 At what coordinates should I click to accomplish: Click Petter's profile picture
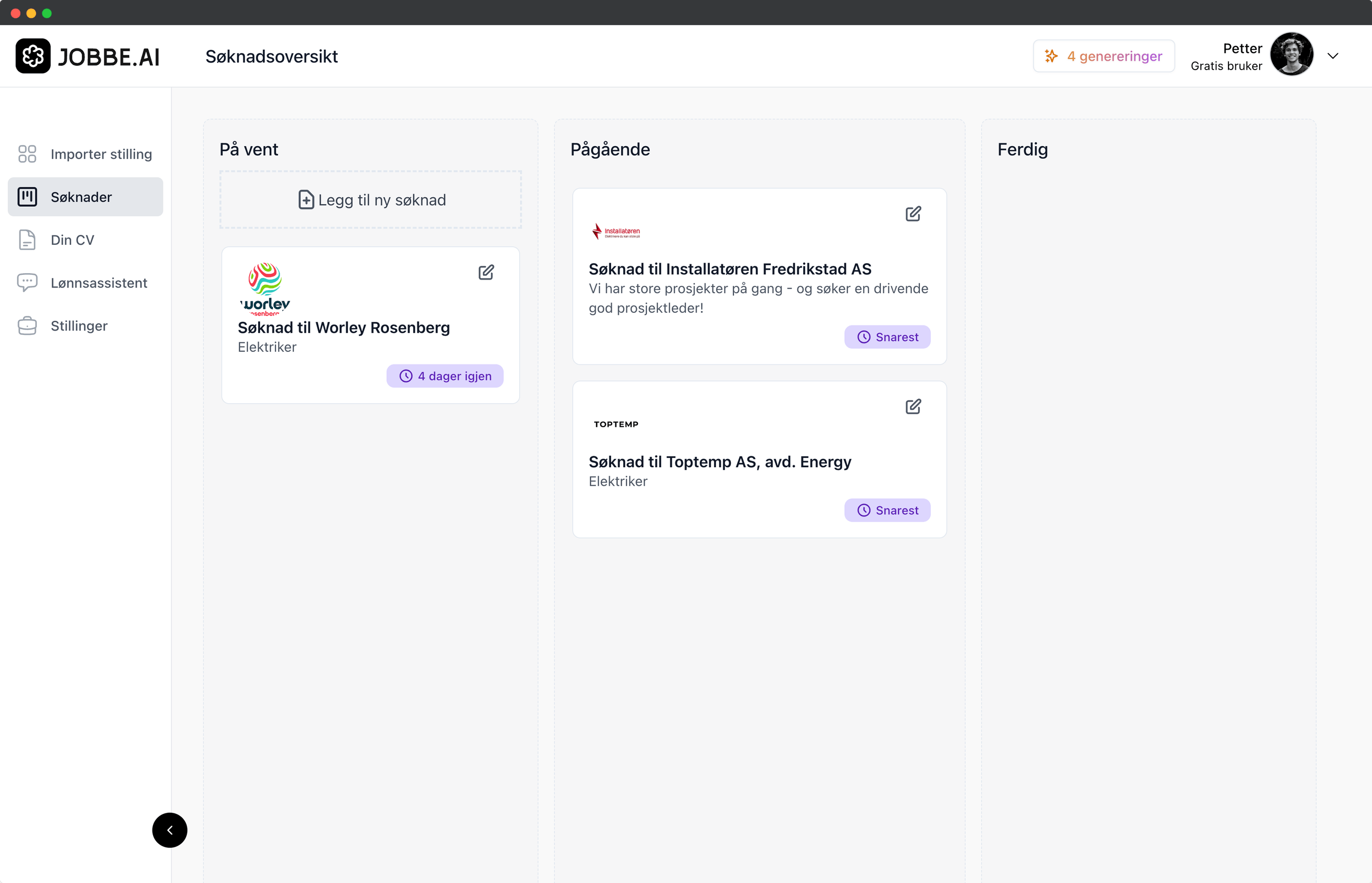[x=1291, y=54]
